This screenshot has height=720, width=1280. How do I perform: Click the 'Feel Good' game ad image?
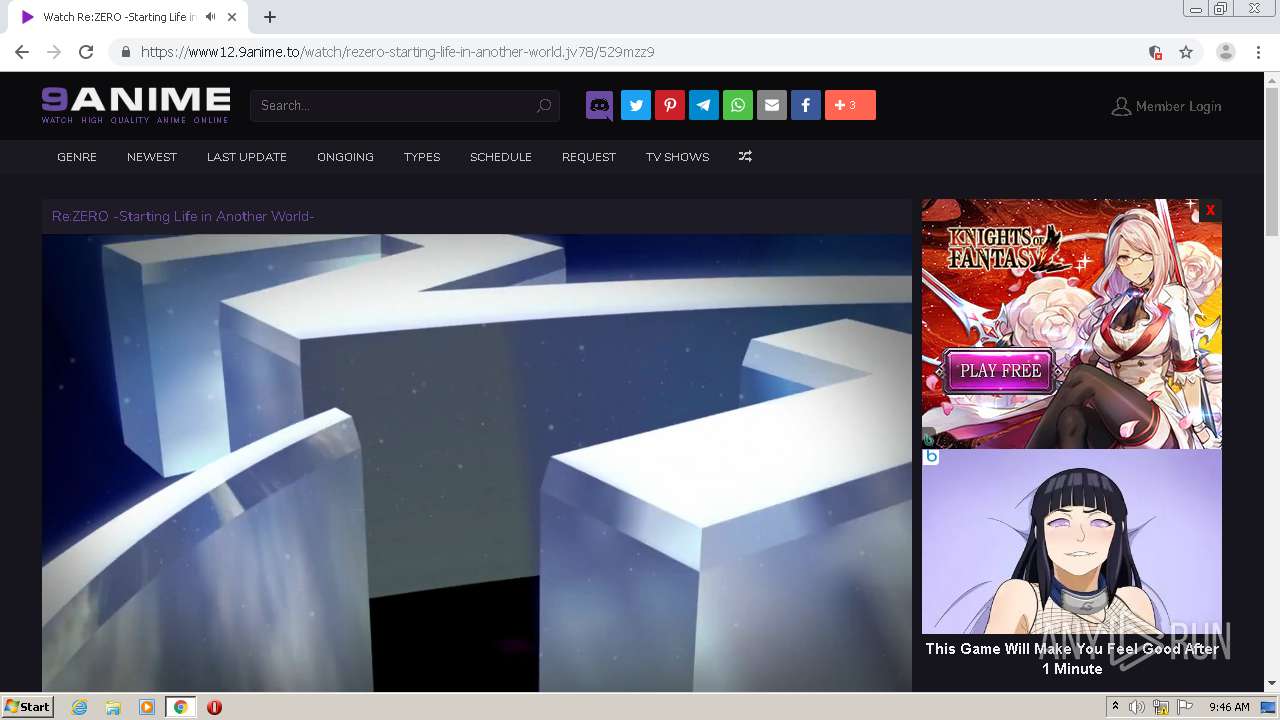coord(1072,541)
